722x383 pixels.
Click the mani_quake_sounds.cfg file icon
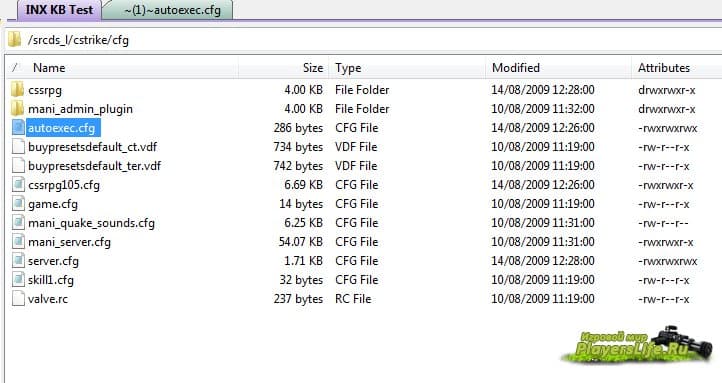pyautogui.click(x=18, y=222)
